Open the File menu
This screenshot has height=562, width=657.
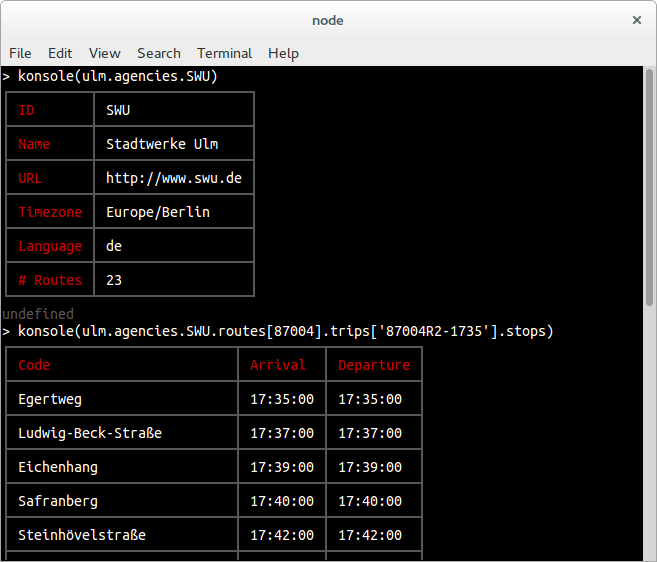20,53
